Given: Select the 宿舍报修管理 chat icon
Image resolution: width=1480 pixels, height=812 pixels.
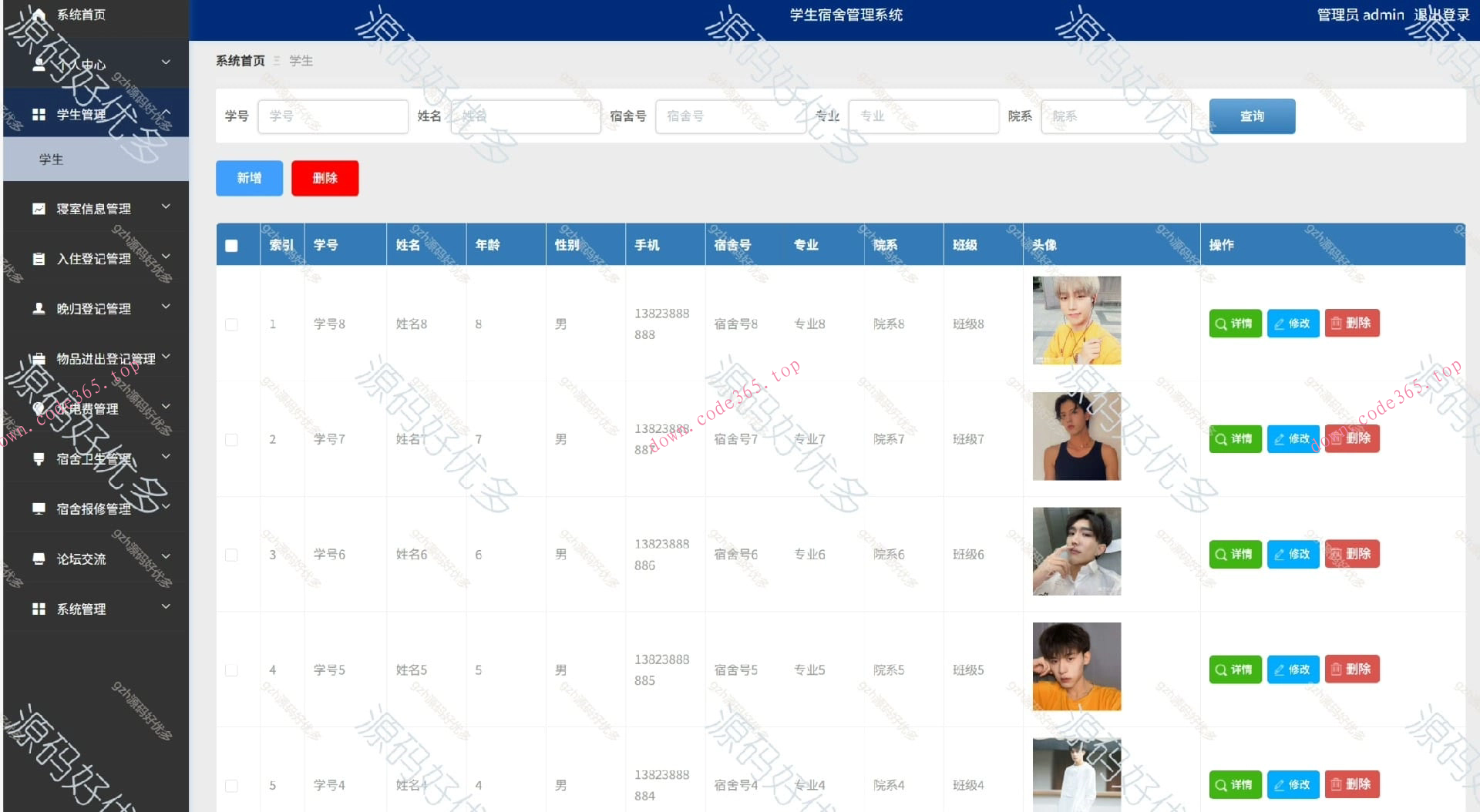Looking at the screenshot, I should click(39, 508).
